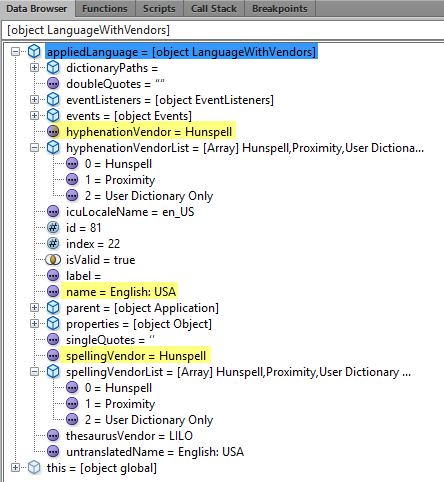This screenshot has height=482, width=444.
Task: Click the cube icon next to eventListeners
Action: point(53,100)
